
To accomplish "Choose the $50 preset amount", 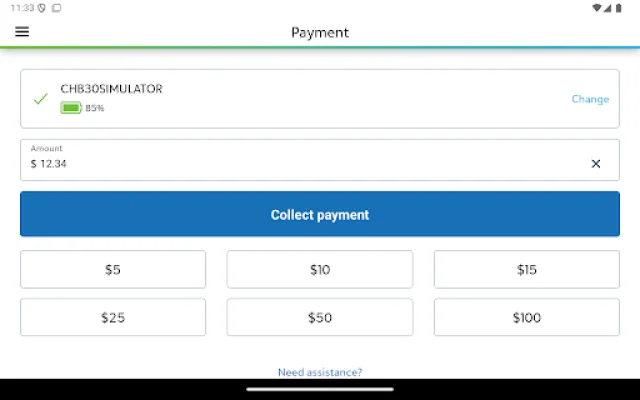I will click(320, 317).
